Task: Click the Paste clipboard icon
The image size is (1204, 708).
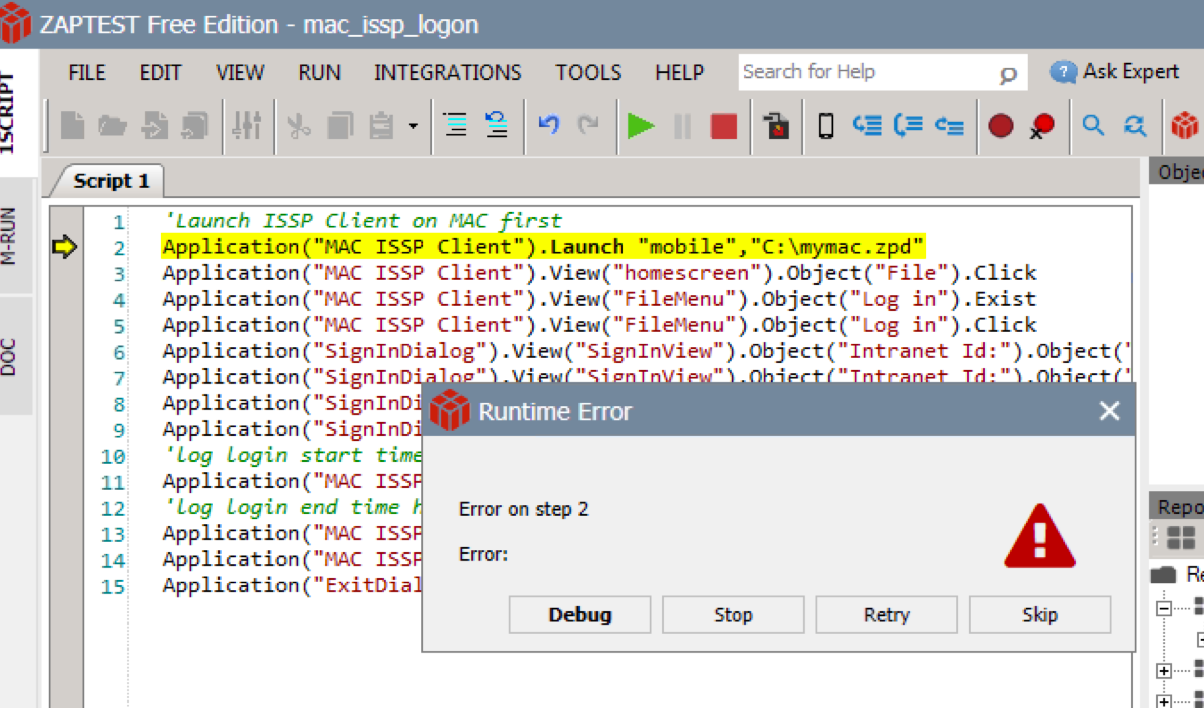Action: pyautogui.click(x=381, y=125)
